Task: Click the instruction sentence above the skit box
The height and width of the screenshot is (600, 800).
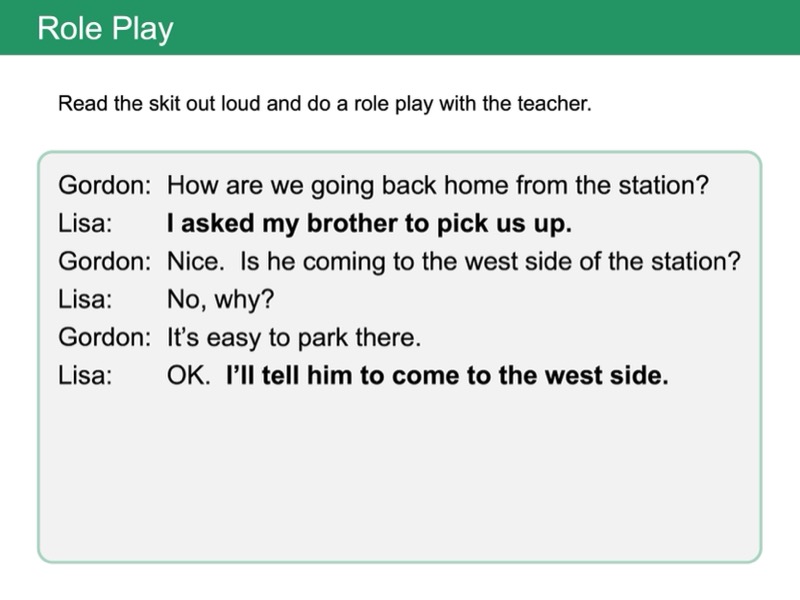Action: point(324,104)
